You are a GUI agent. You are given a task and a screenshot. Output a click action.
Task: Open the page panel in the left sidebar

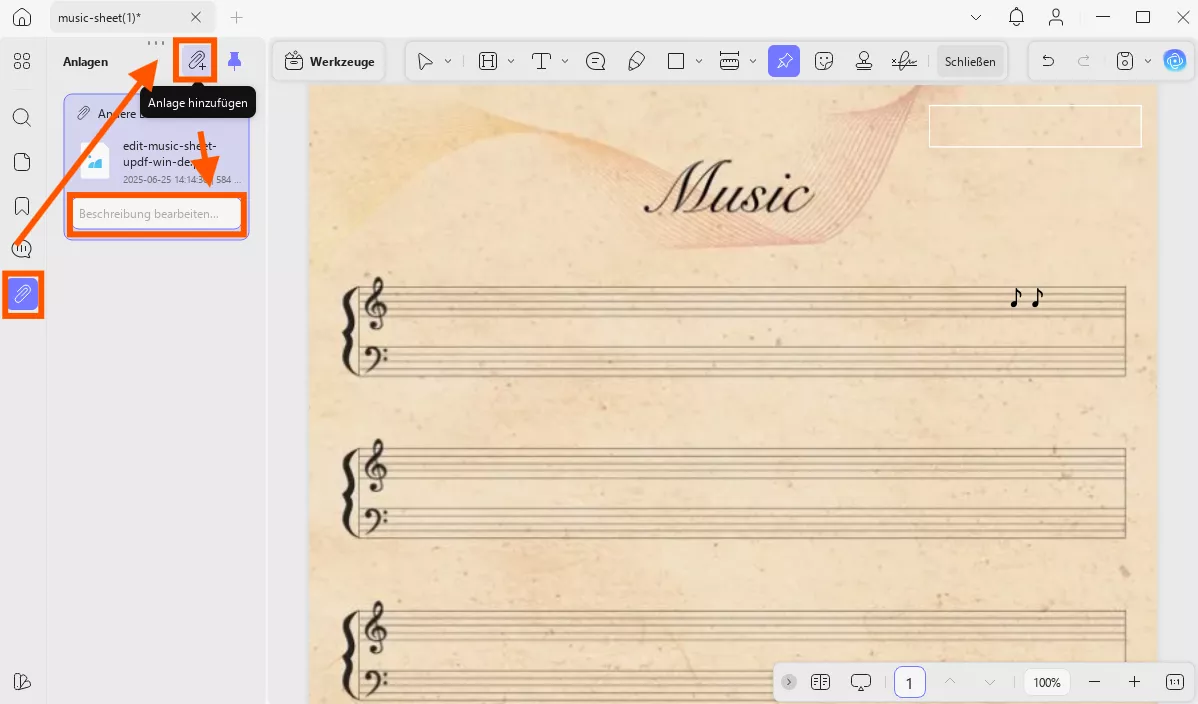click(22, 162)
